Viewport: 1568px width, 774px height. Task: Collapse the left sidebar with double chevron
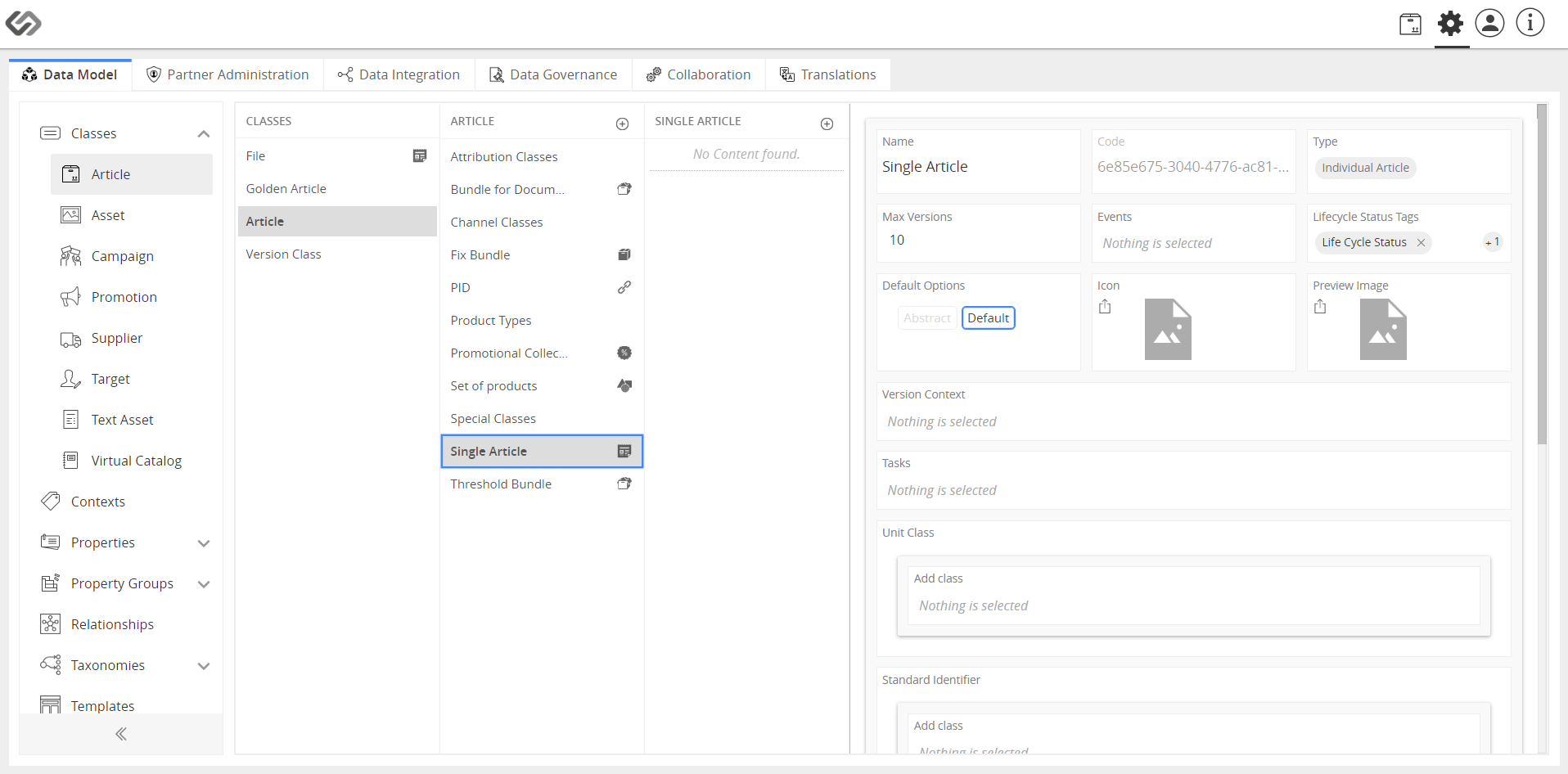point(121,734)
